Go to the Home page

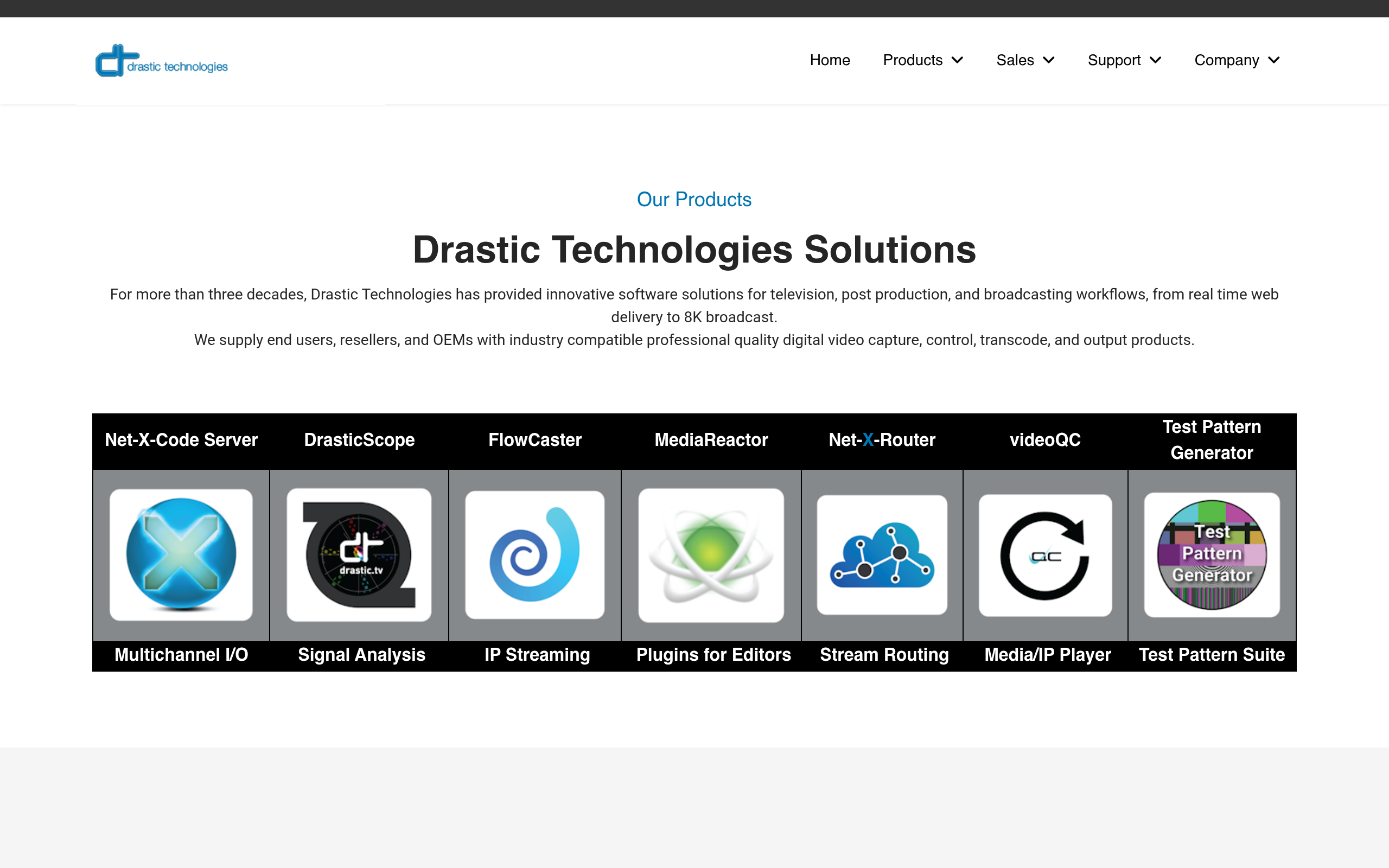pos(830,60)
